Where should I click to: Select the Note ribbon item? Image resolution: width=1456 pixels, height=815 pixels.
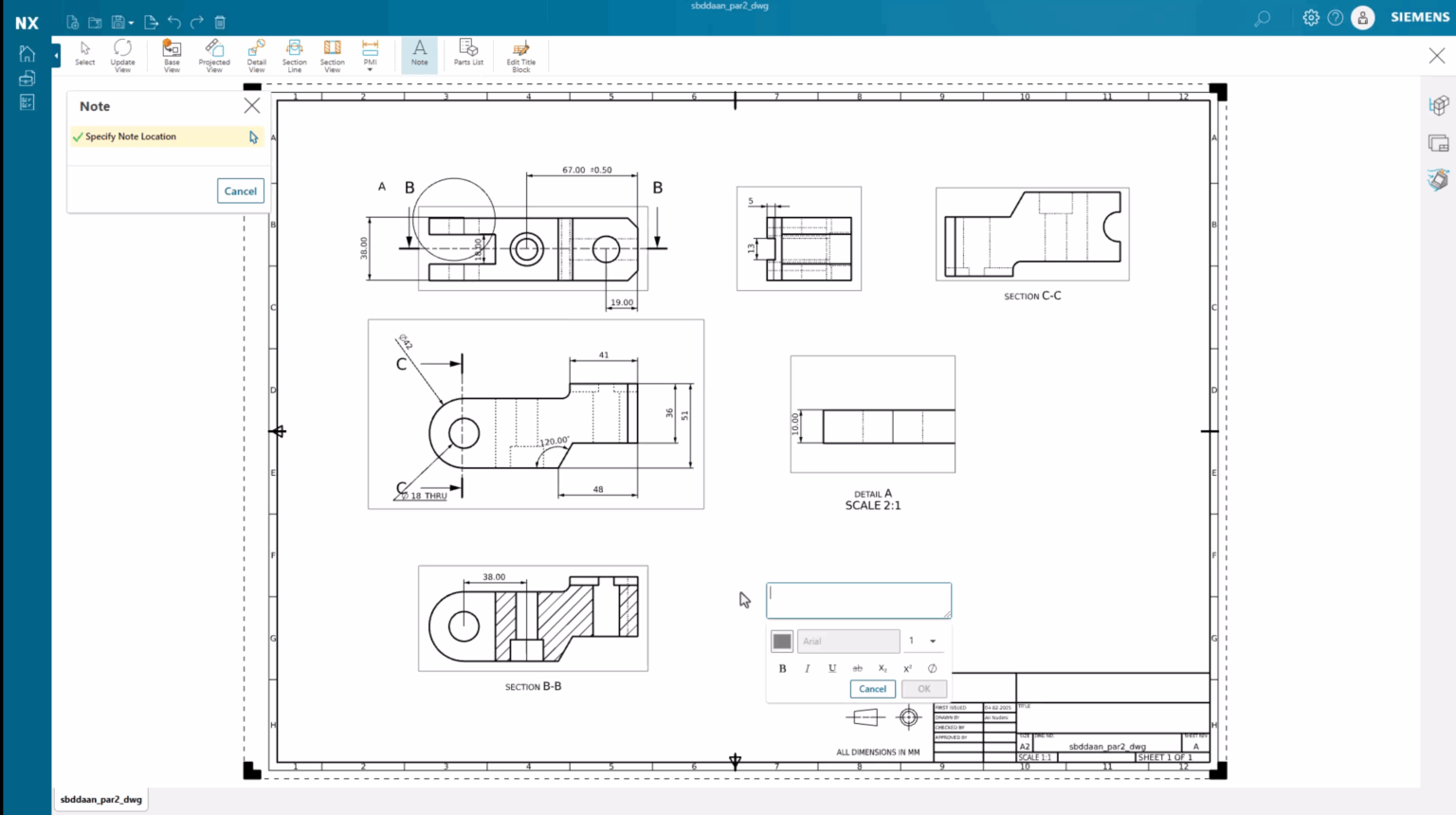[x=419, y=53]
